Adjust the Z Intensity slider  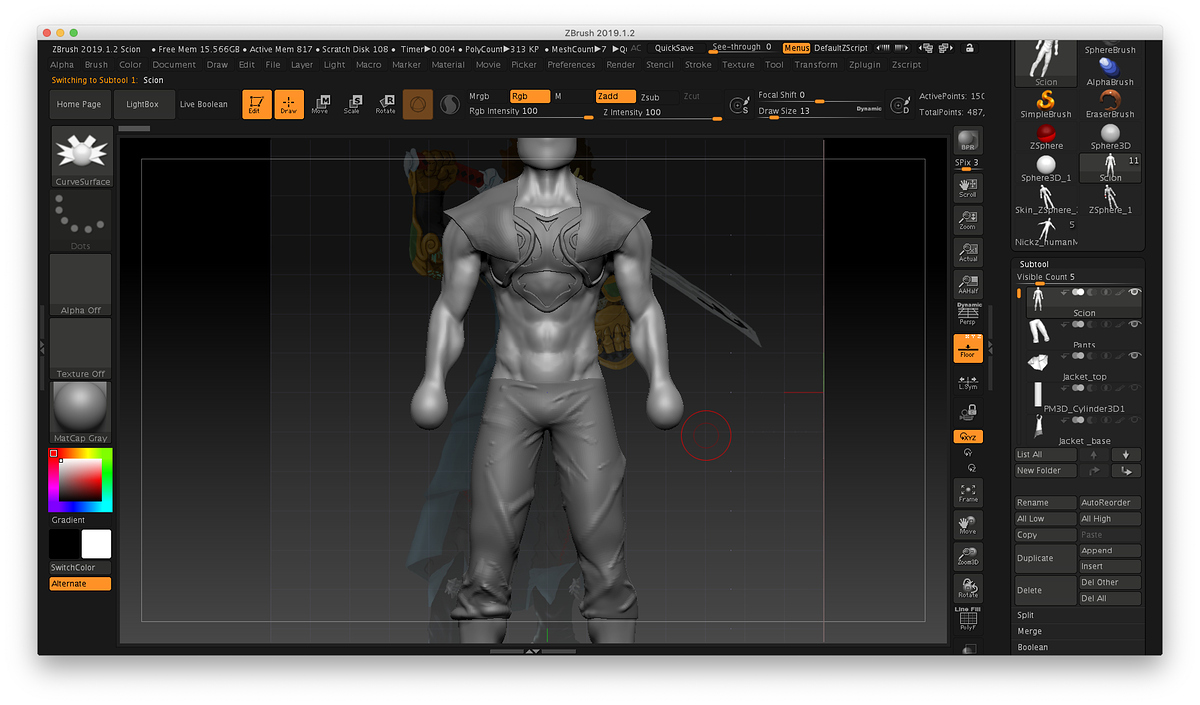pyautogui.click(x=662, y=112)
